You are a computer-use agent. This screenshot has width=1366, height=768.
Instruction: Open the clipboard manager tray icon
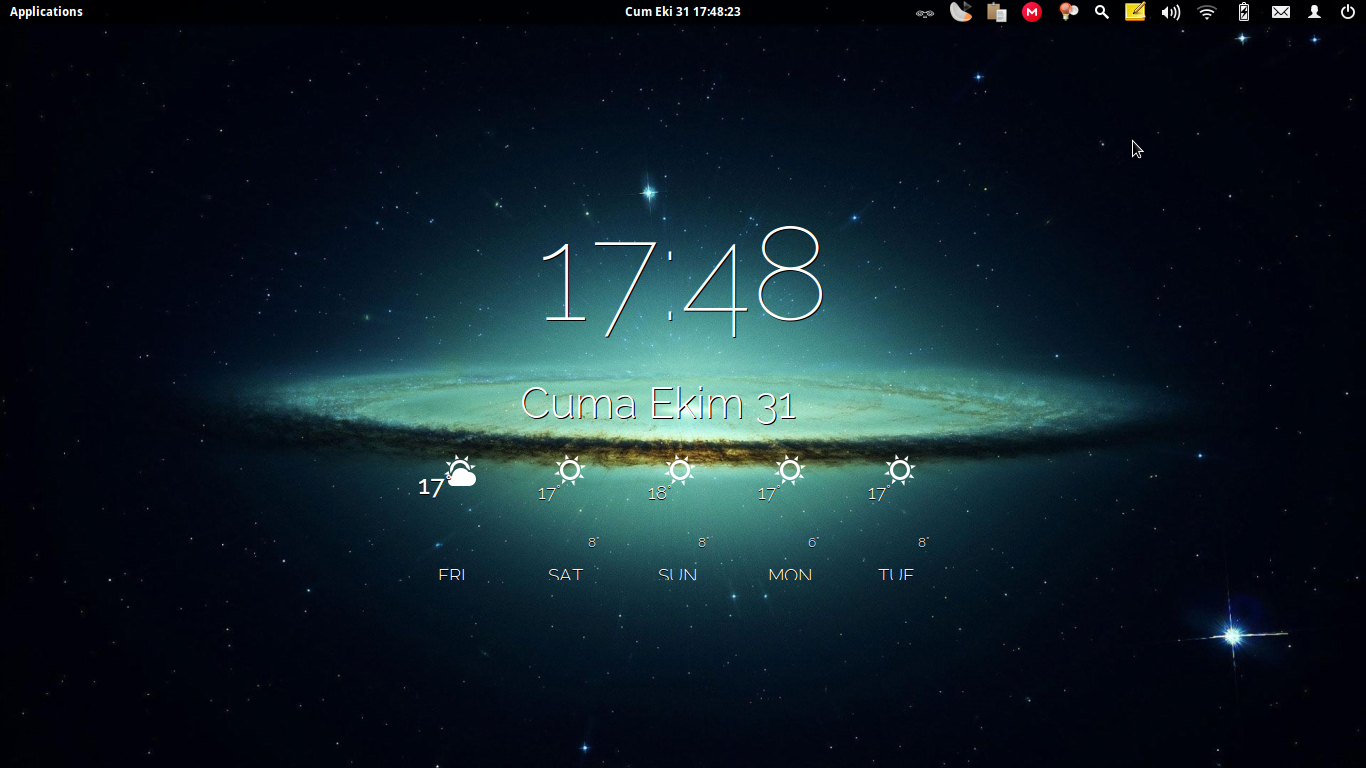pyautogui.click(x=996, y=12)
